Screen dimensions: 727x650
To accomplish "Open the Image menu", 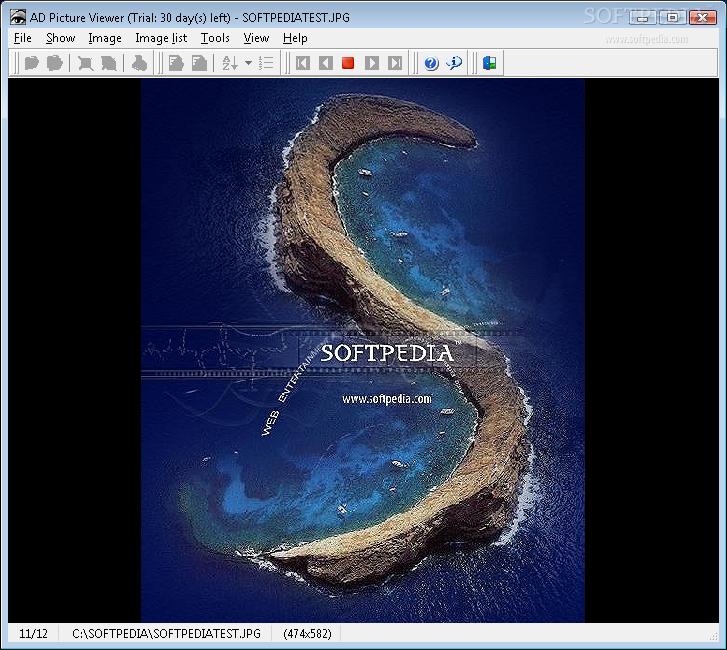I will (x=105, y=38).
